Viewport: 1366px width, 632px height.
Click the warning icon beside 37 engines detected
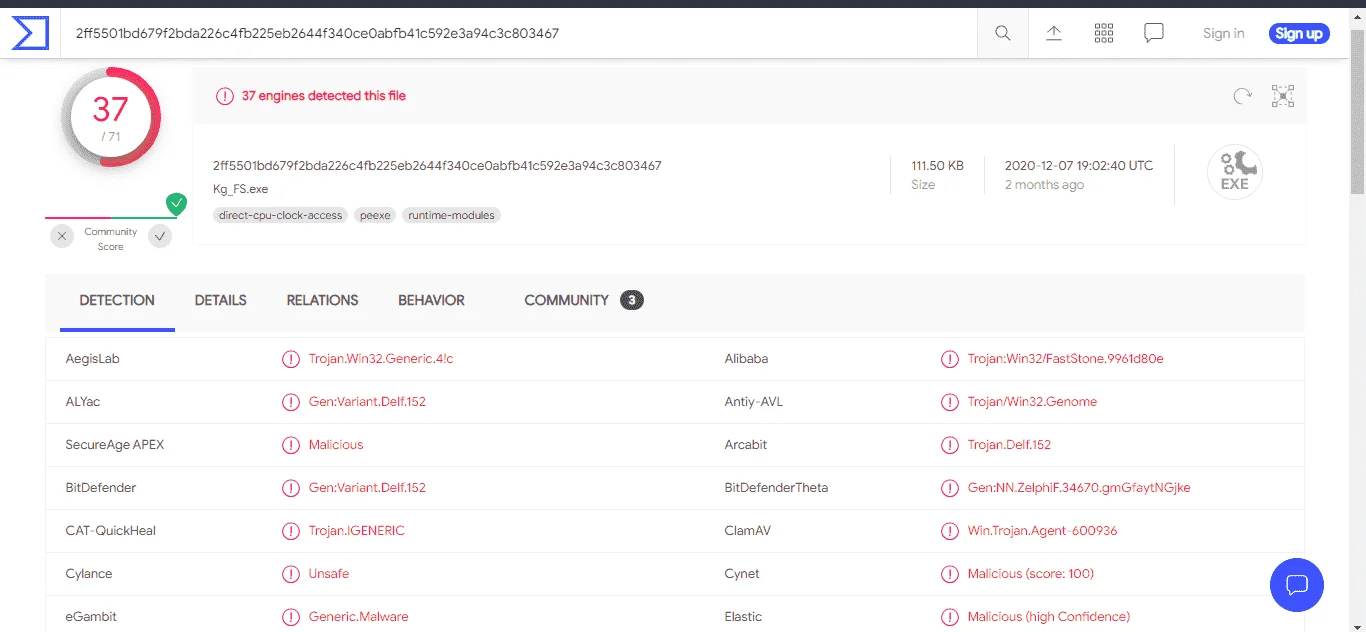[x=225, y=96]
